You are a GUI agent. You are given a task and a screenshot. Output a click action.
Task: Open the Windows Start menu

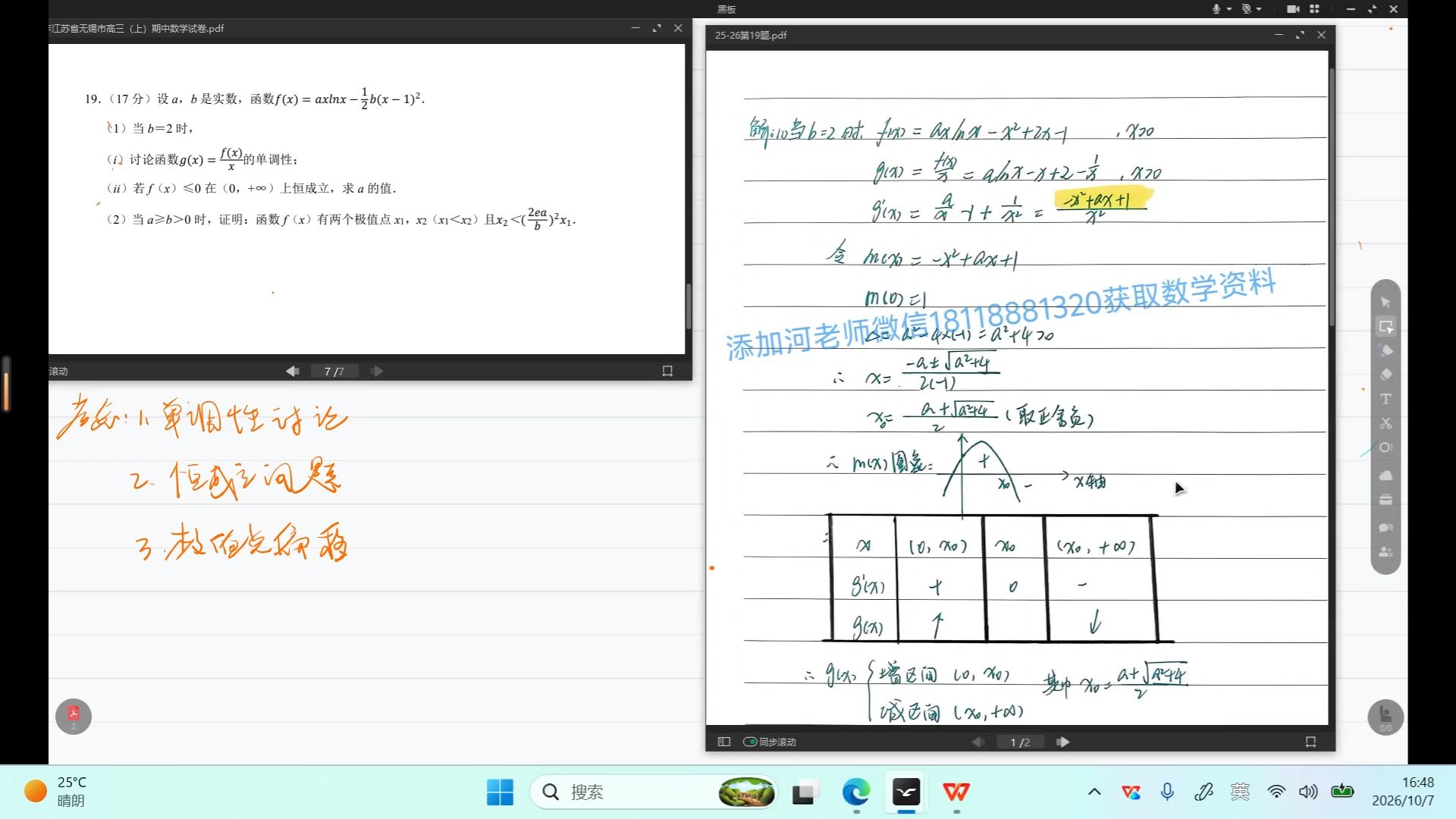pyautogui.click(x=500, y=792)
